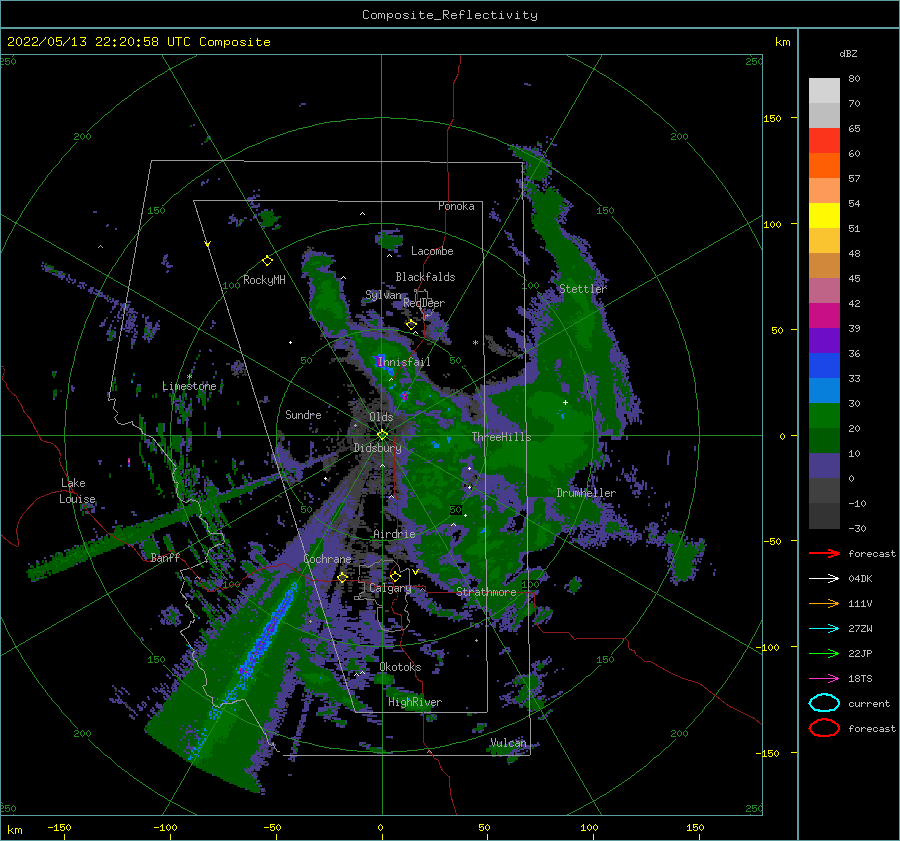Click the Sundre town label
Screen dimensions: 900x841
pyautogui.click(x=303, y=414)
